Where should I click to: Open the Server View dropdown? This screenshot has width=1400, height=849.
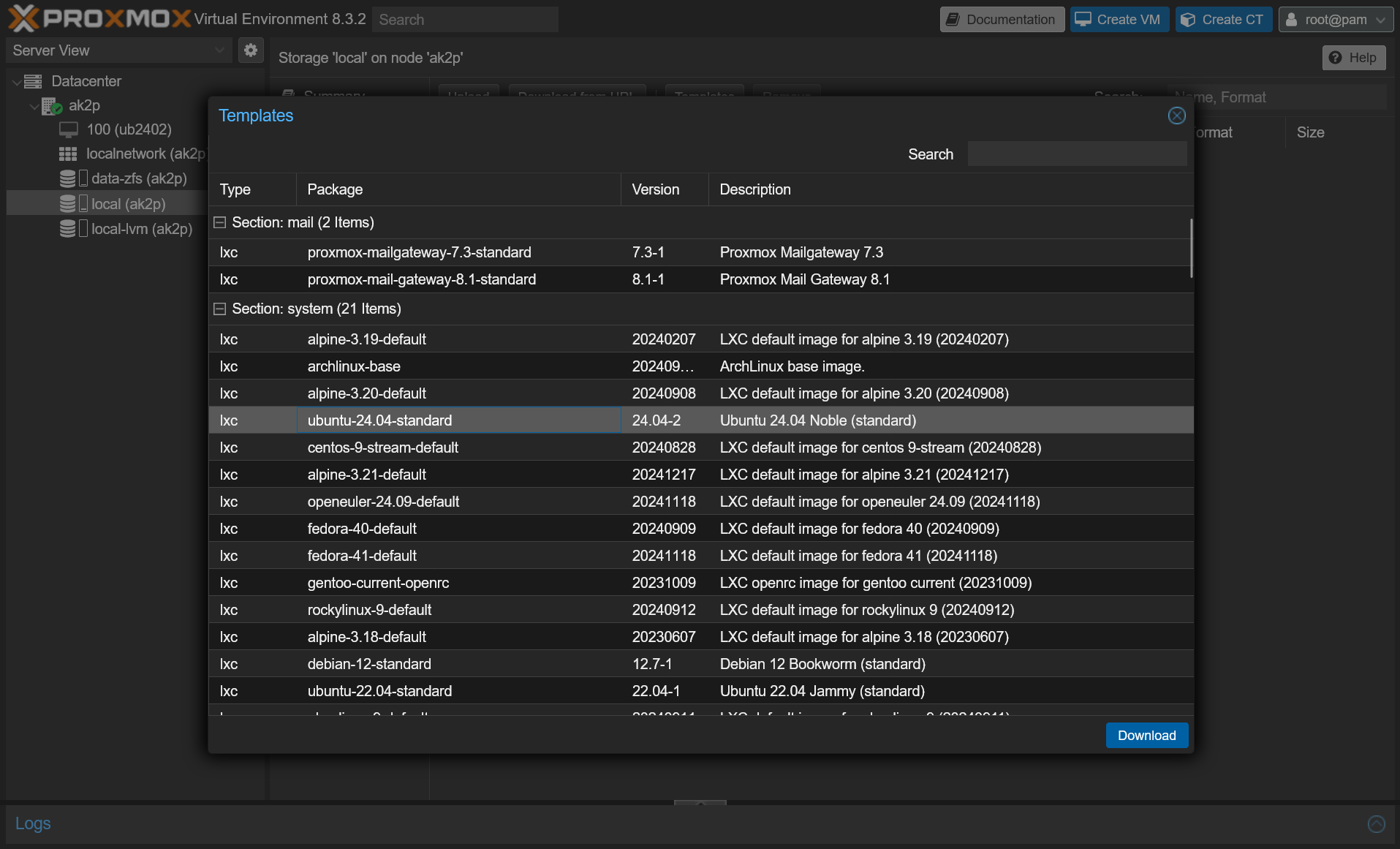coord(119,50)
